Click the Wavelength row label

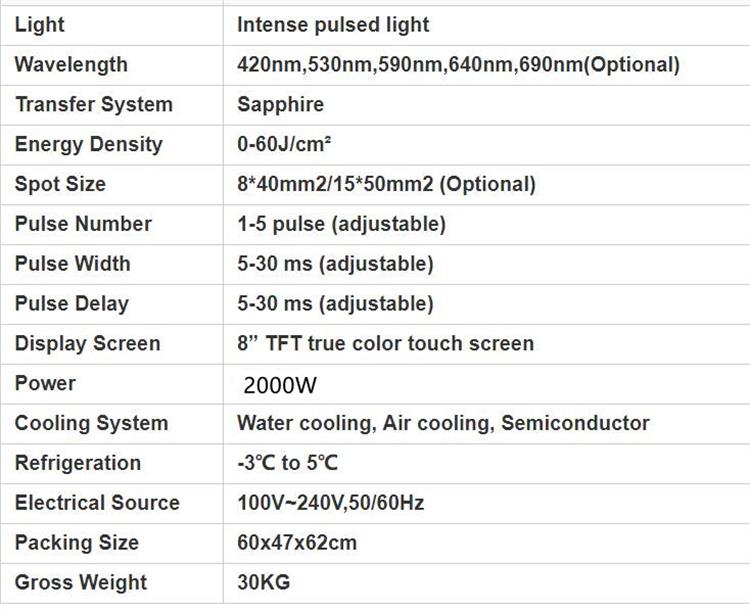71,65
